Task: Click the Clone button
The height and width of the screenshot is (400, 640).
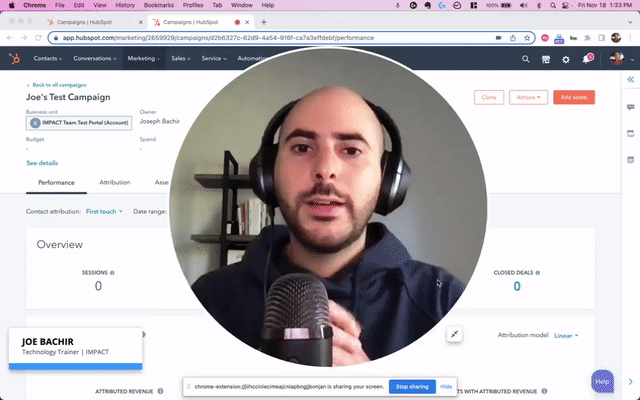Action: pyautogui.click(x=489, y=97)
